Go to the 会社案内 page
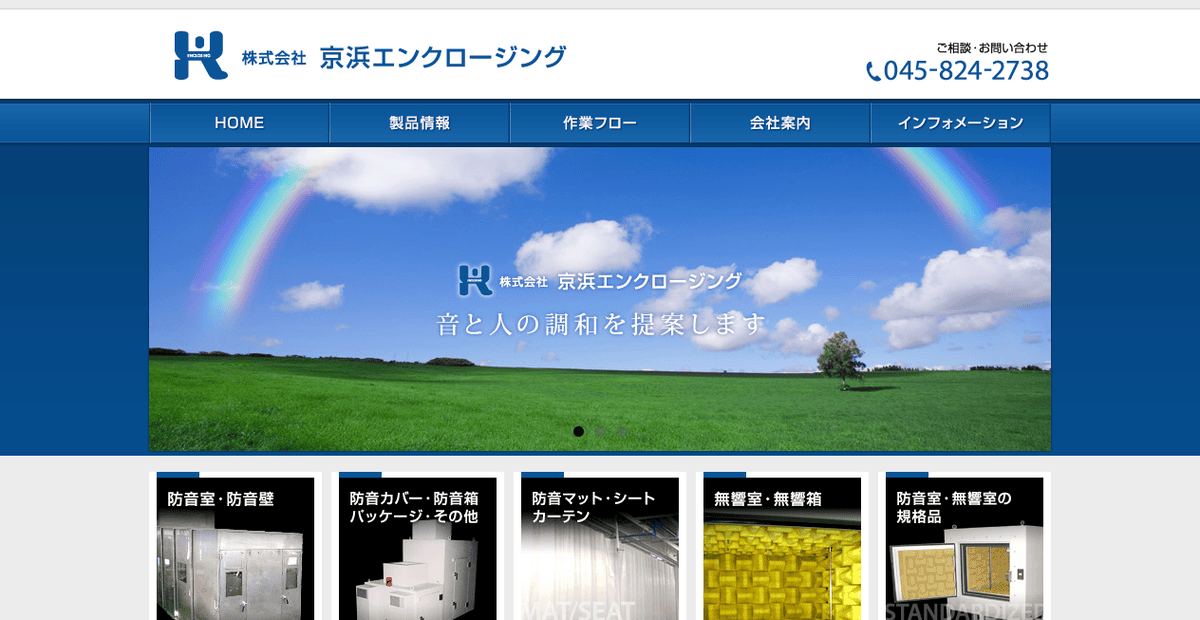The width and height of the screenshot is (1200, 620). coord(780,122)
